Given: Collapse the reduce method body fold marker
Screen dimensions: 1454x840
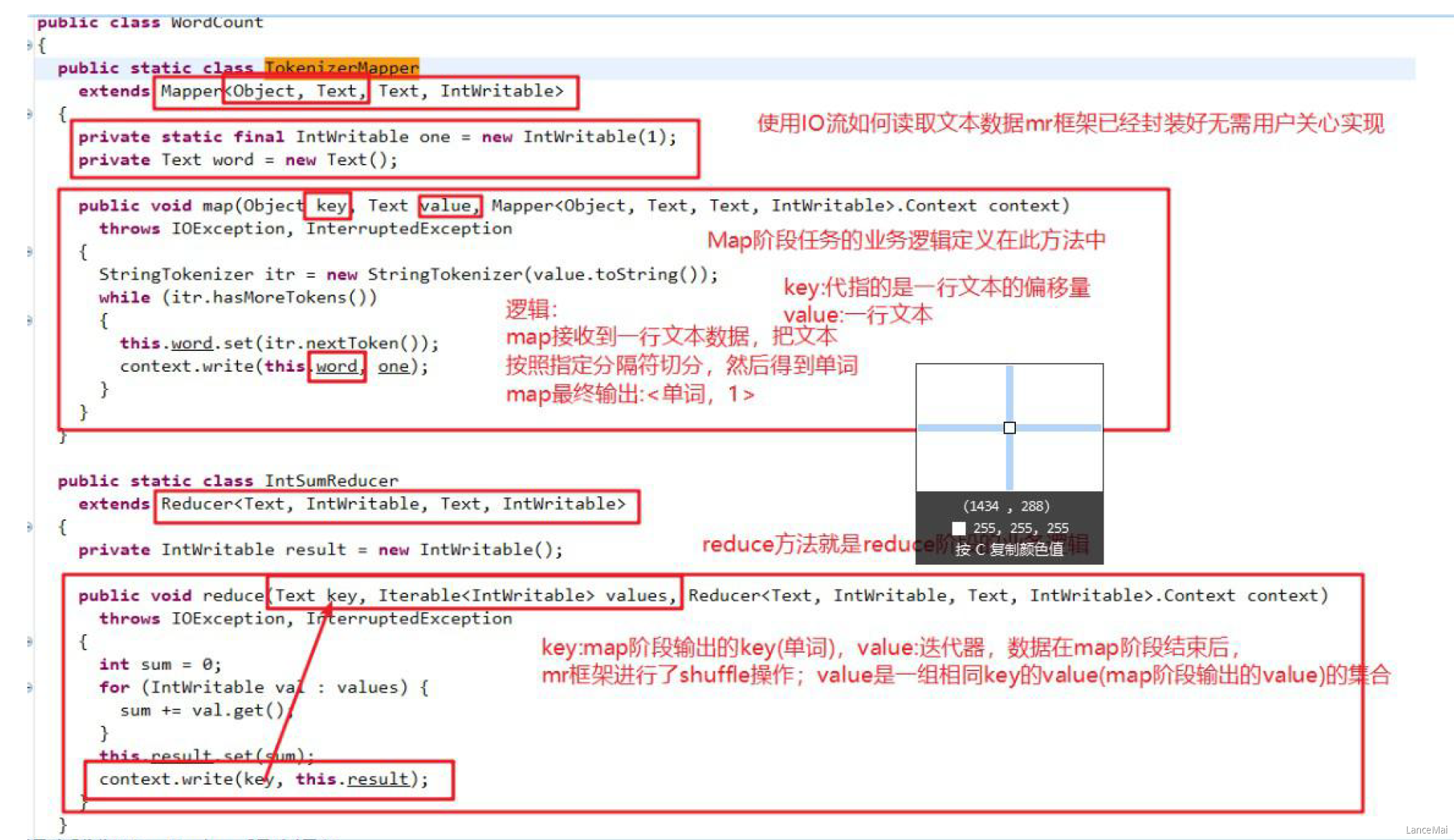Looking at the screenshot, I should [29, 641].
